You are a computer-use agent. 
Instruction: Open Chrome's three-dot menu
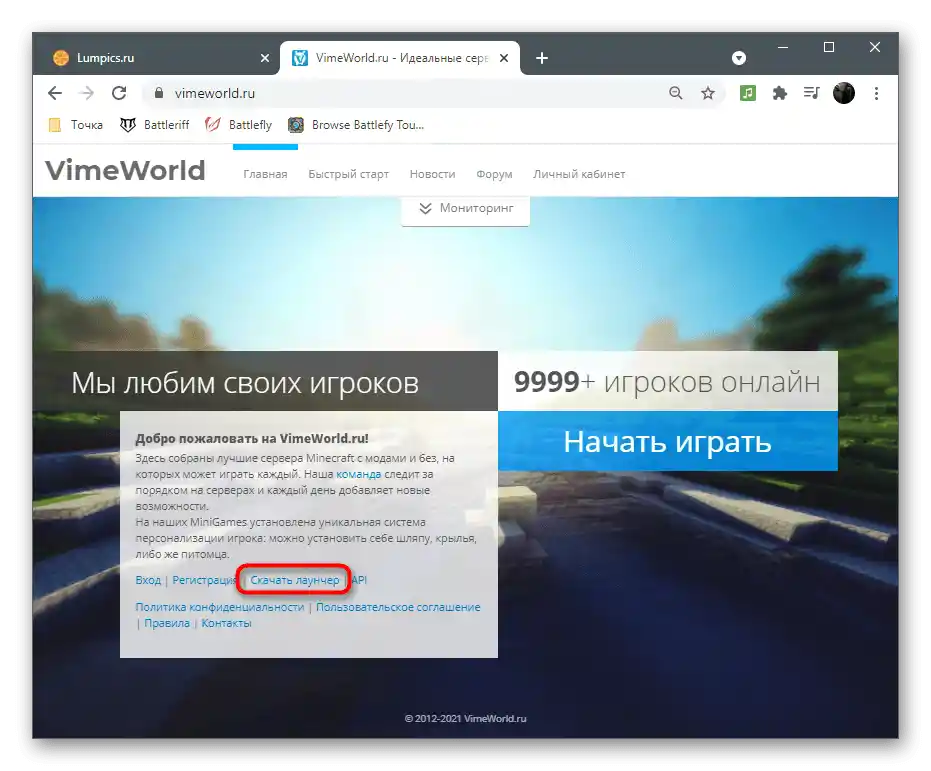tap(876, 93)
